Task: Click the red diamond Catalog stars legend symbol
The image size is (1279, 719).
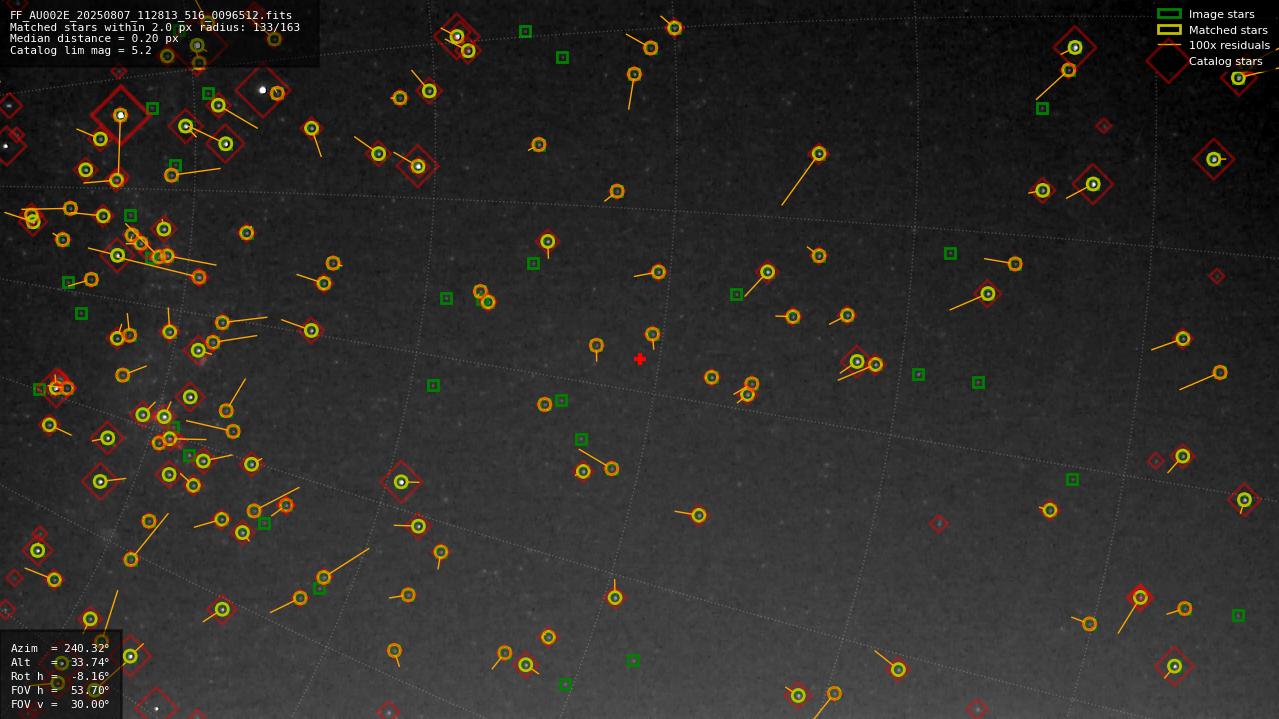Action: 1168,61
